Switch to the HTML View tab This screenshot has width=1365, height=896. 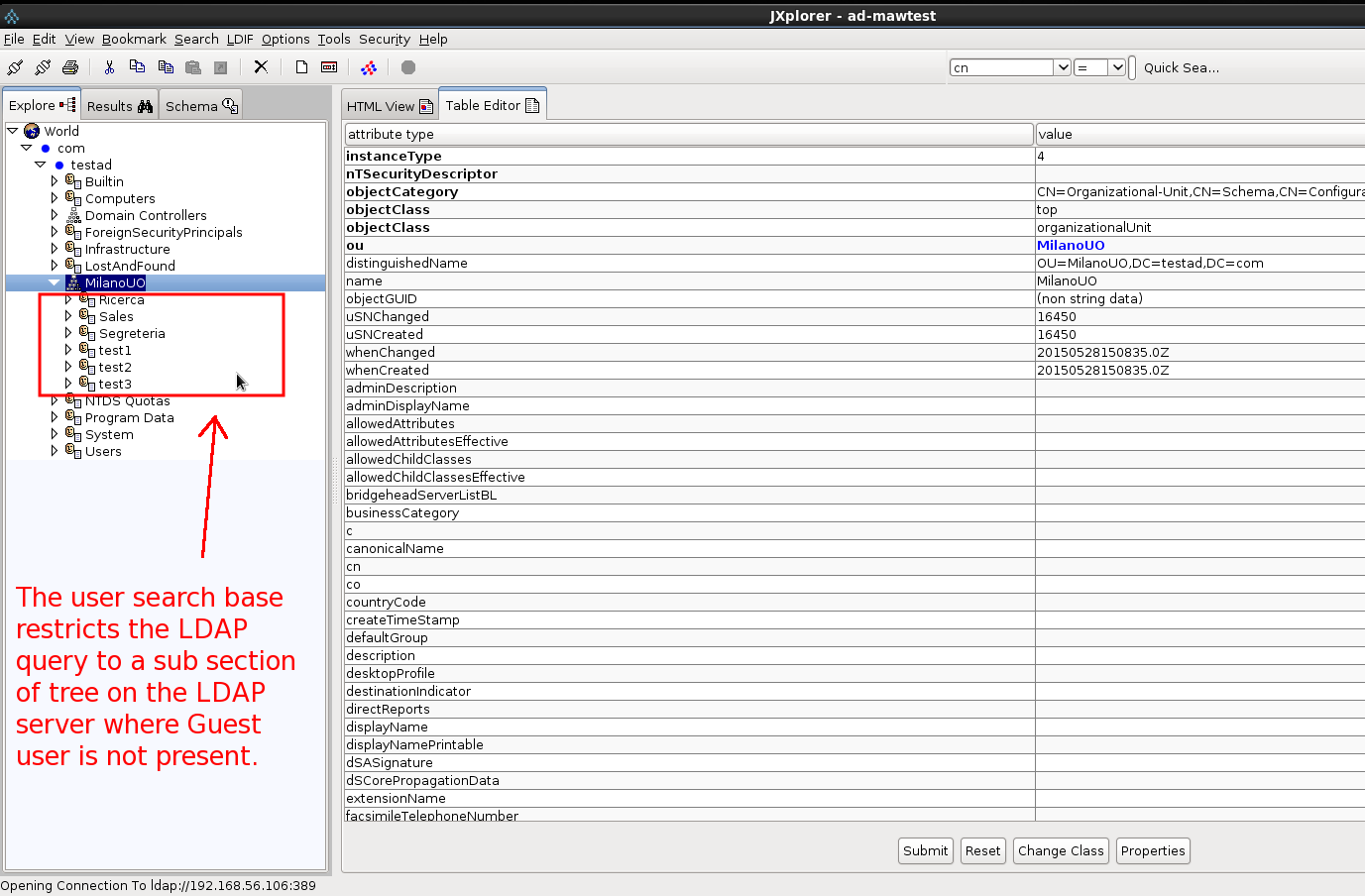[x=390, y=106]
